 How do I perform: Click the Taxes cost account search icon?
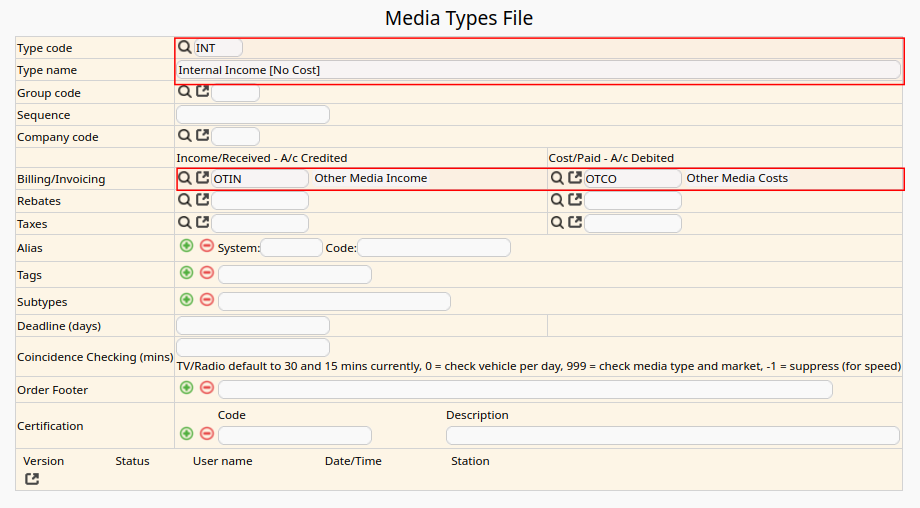pyautogui.click(x=558, y=223)
